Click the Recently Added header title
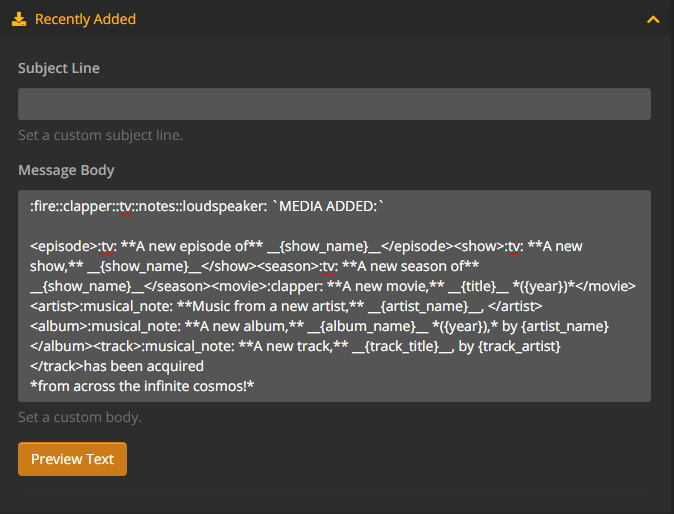Screen dimensions: 674x514 pyautogui.click(x=85, y=19)
